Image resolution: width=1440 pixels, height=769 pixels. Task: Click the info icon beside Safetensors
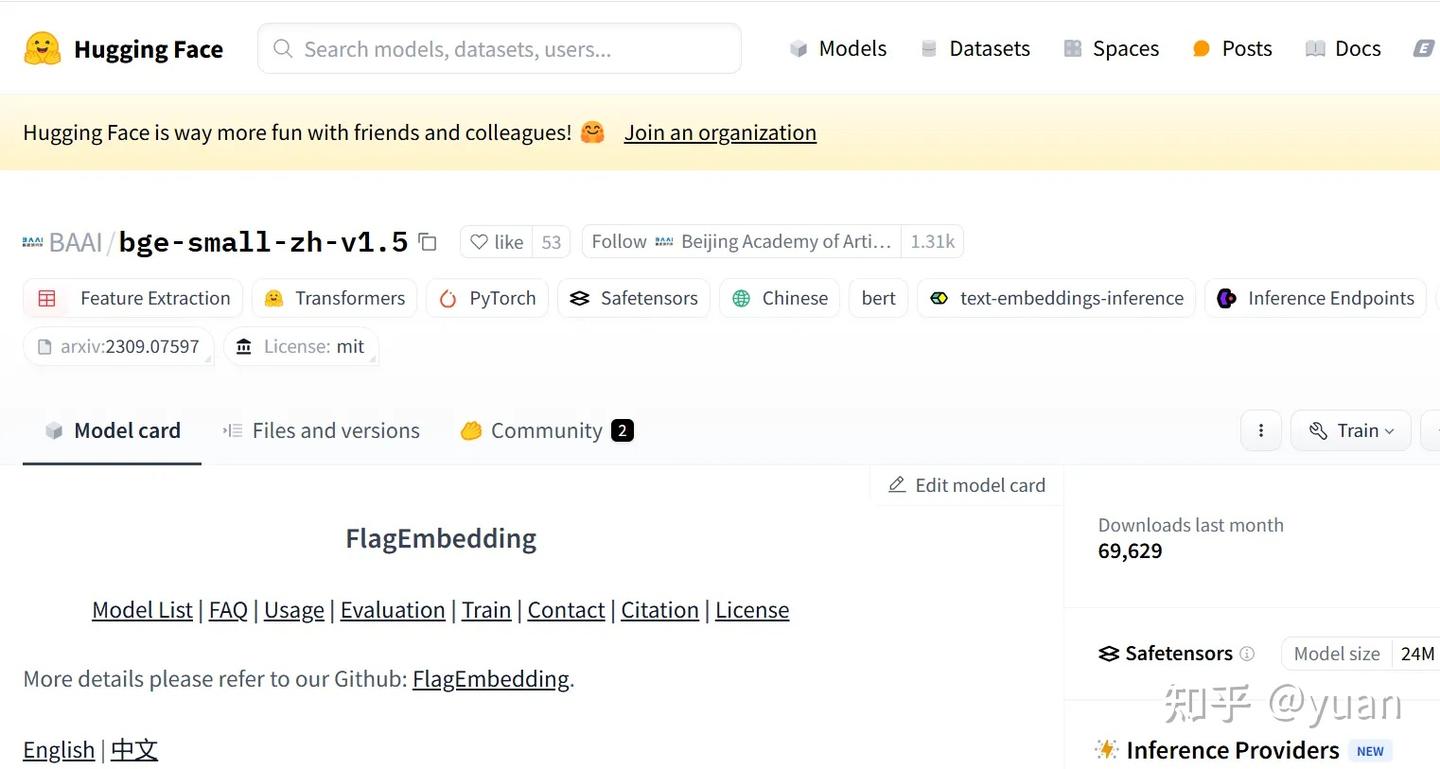coord(1249,653)
